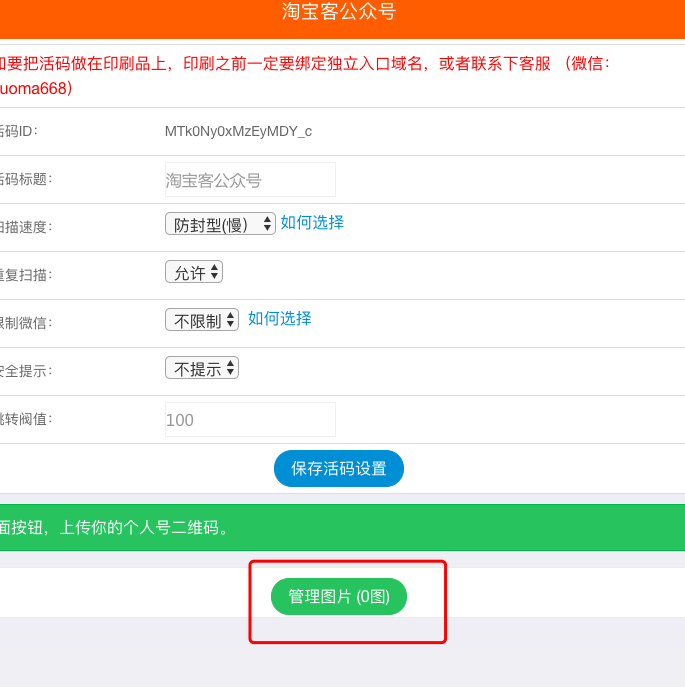Click the 扫描速度 row label
This screenshot has width=685, height=687.
point(26,227)
